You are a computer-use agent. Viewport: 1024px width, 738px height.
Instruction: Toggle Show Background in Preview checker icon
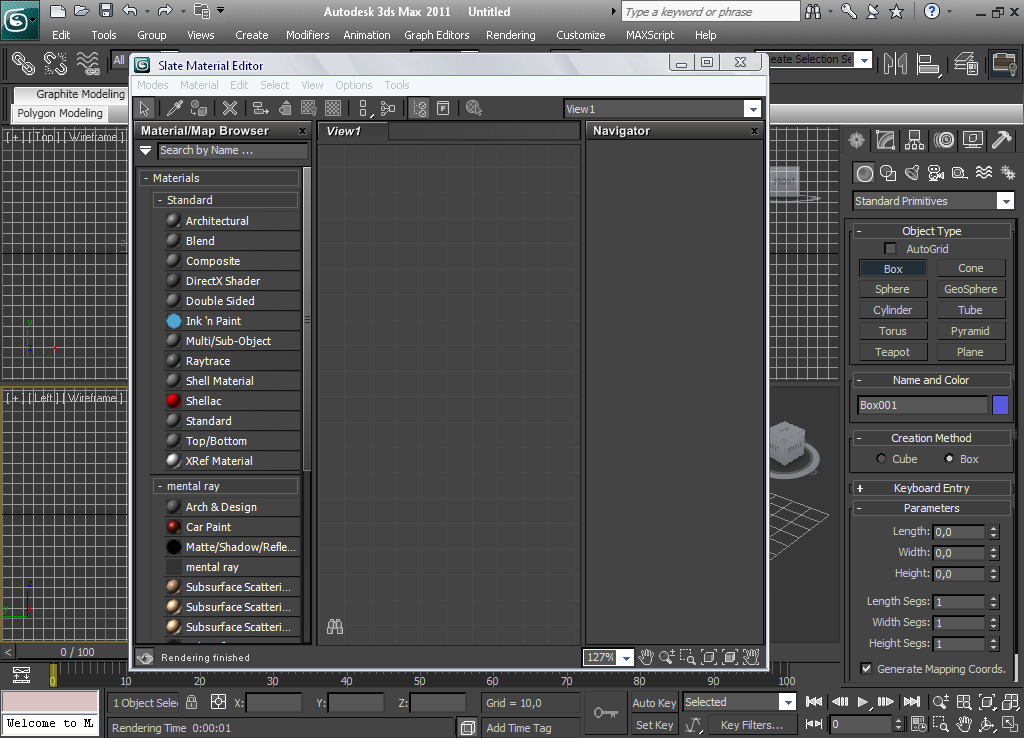coord(333,108)
